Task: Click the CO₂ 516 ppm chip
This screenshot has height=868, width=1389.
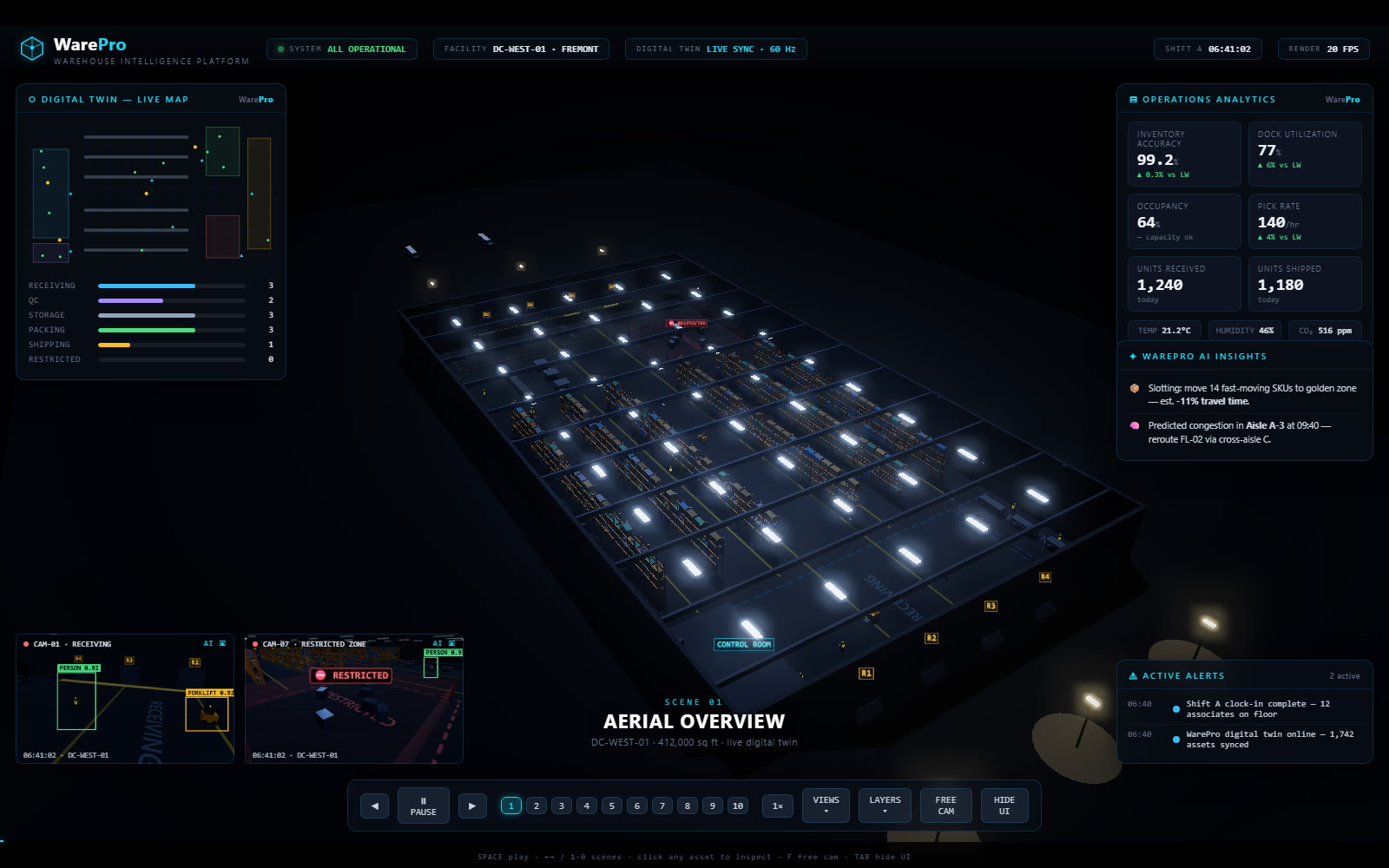Action: [1325, 331]
